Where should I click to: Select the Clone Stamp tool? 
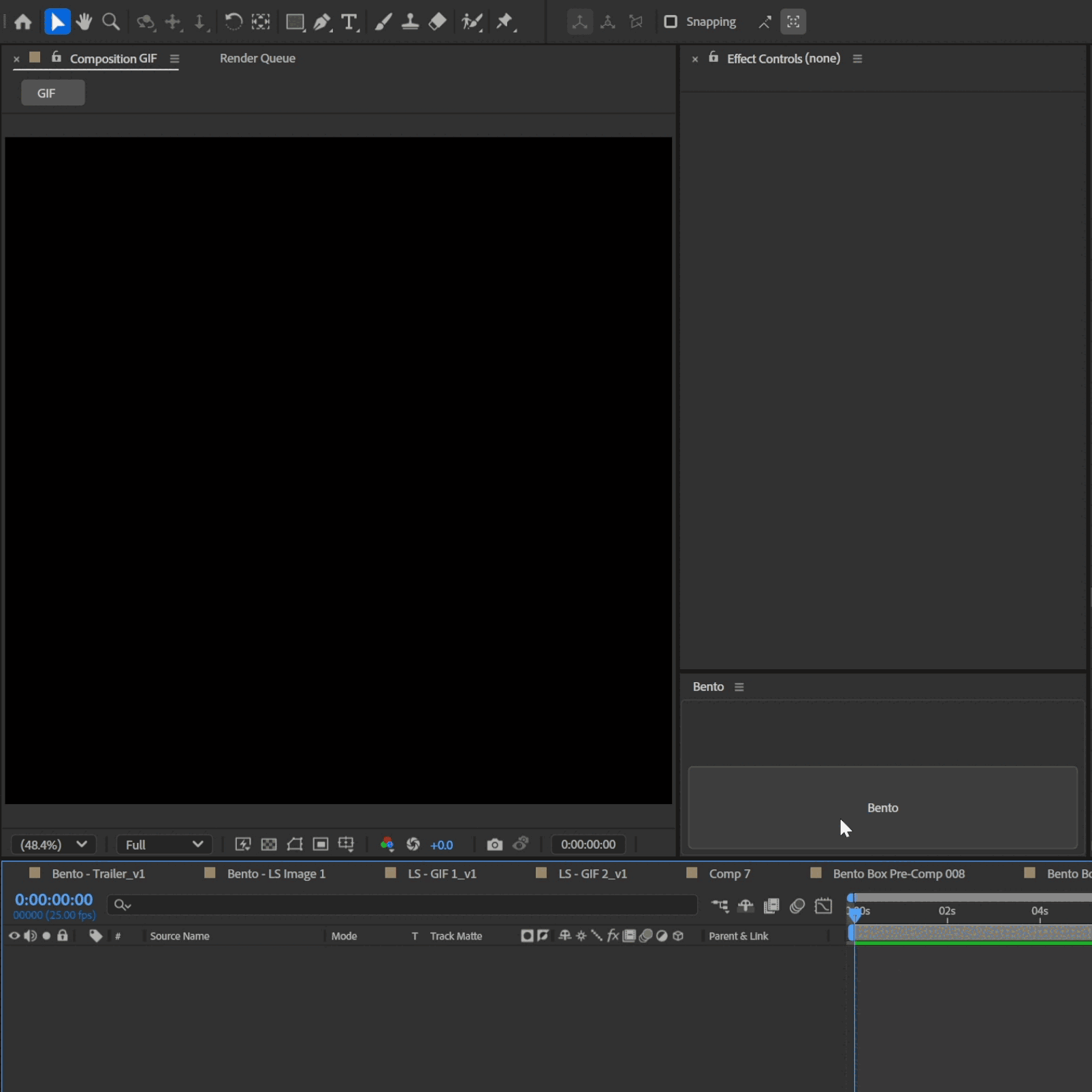point(410,22)
